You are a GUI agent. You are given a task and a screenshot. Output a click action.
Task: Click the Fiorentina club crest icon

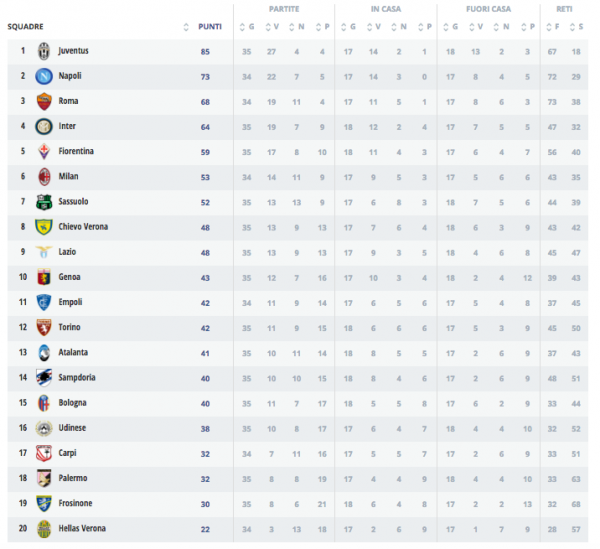coord(44,151)
